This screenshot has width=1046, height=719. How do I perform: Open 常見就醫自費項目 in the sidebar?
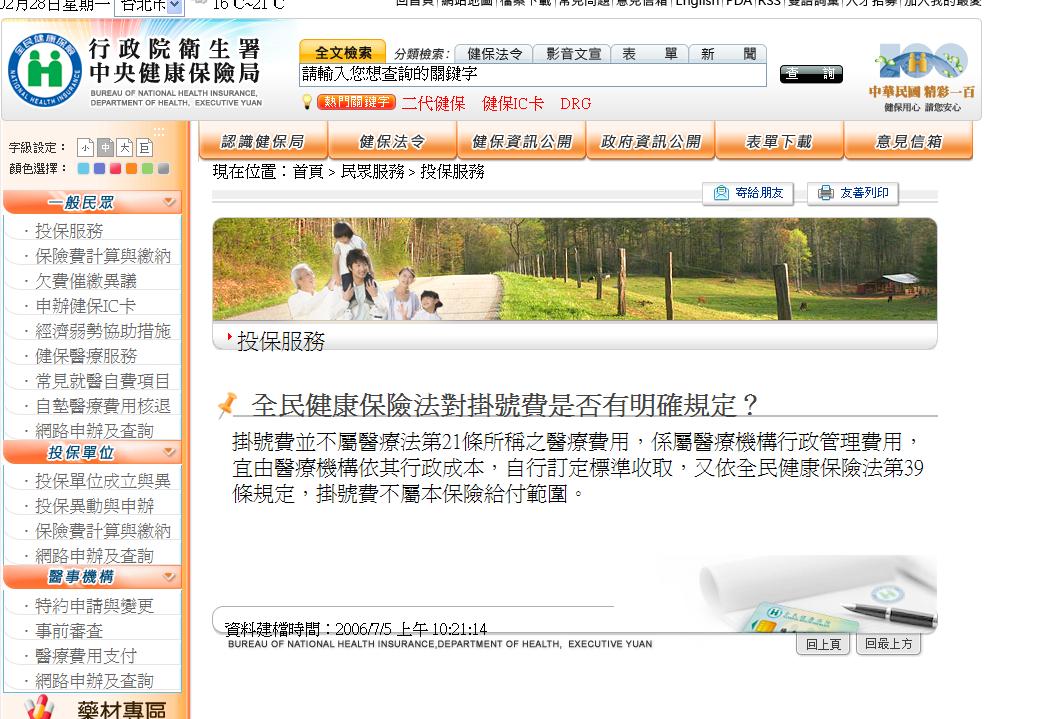103,381
